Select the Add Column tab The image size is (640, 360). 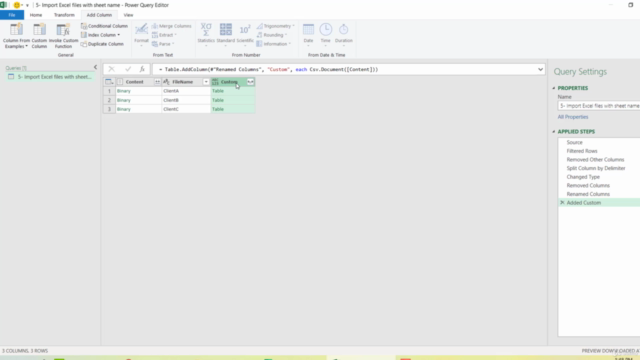point(99,15)
